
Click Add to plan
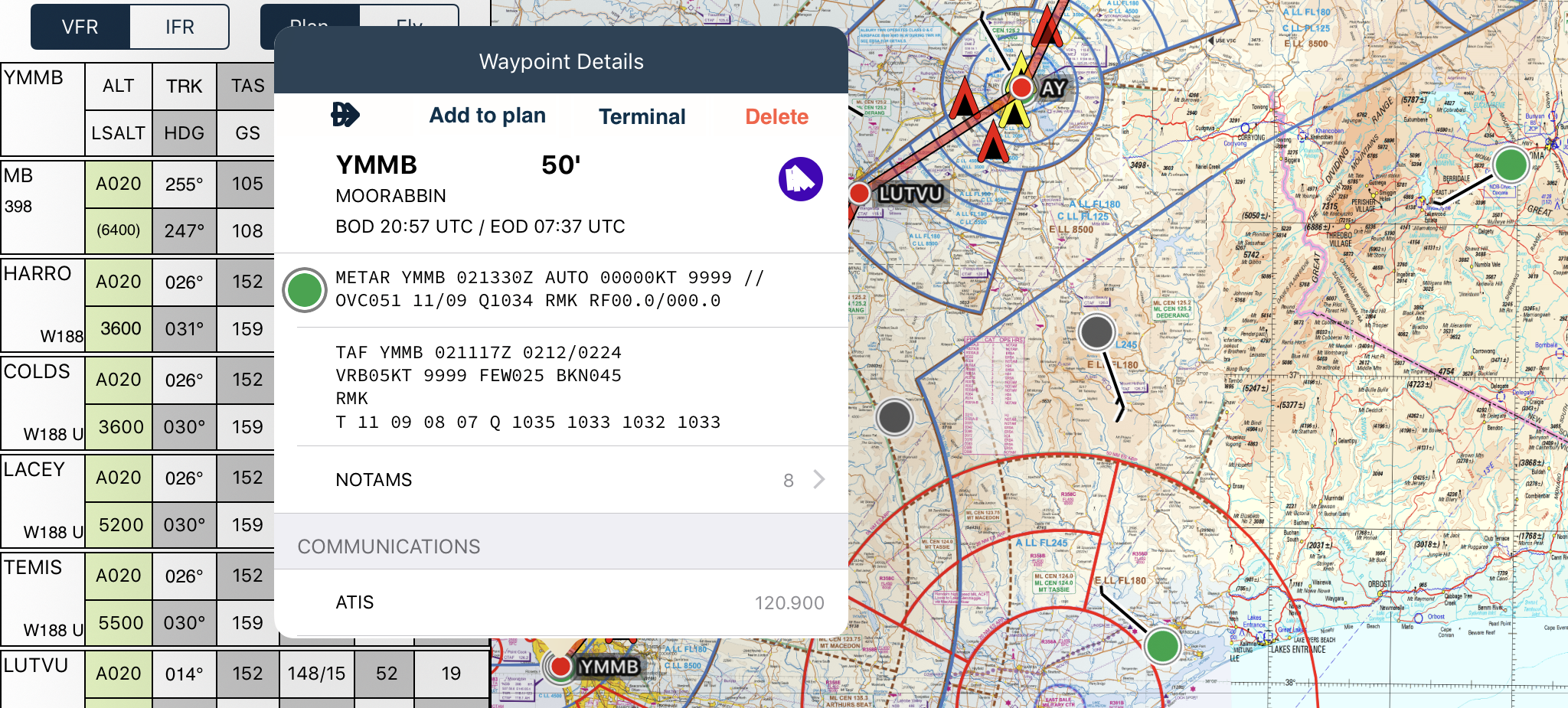coord(488,116)
